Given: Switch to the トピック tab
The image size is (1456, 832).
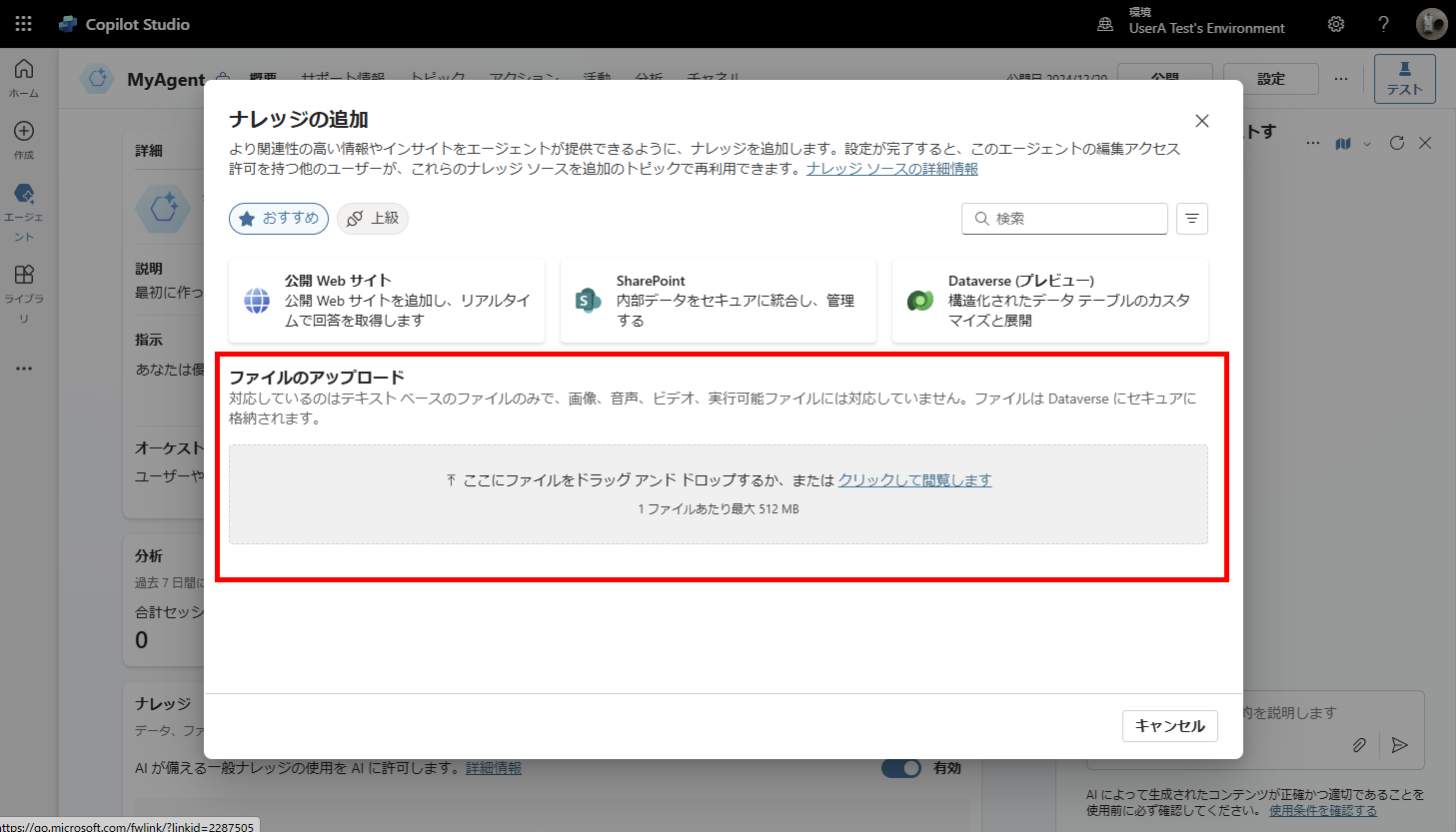Looking at the screenshot, I should coord(437,78).
